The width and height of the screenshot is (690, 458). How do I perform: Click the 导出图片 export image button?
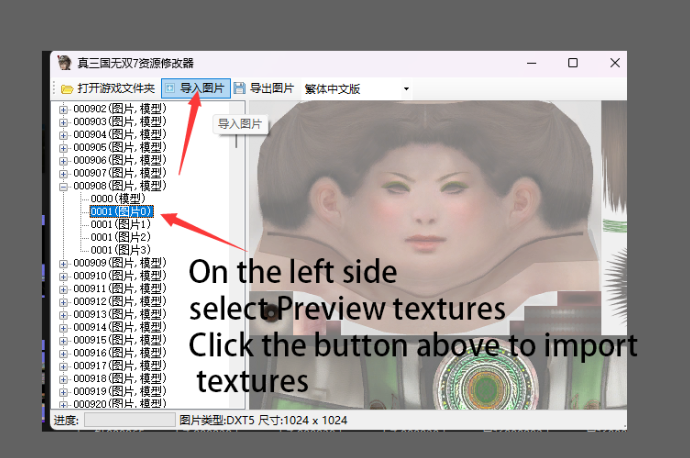click(264, 88)
